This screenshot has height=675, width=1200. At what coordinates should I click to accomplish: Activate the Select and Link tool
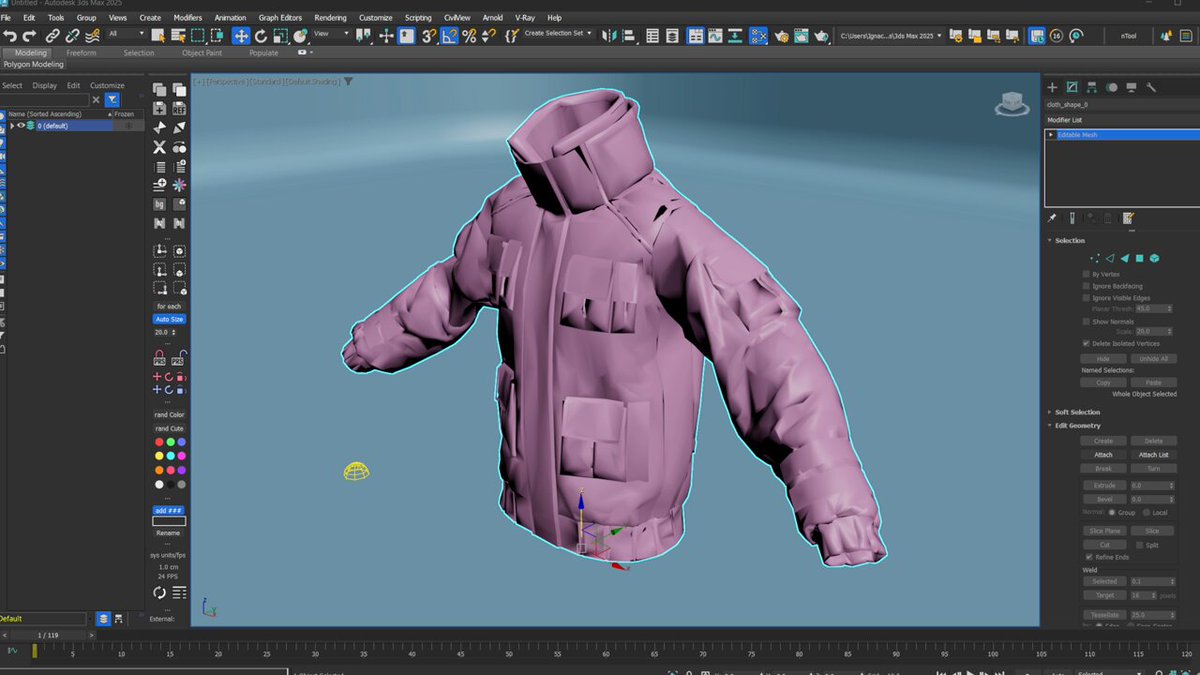pos(53,35)
